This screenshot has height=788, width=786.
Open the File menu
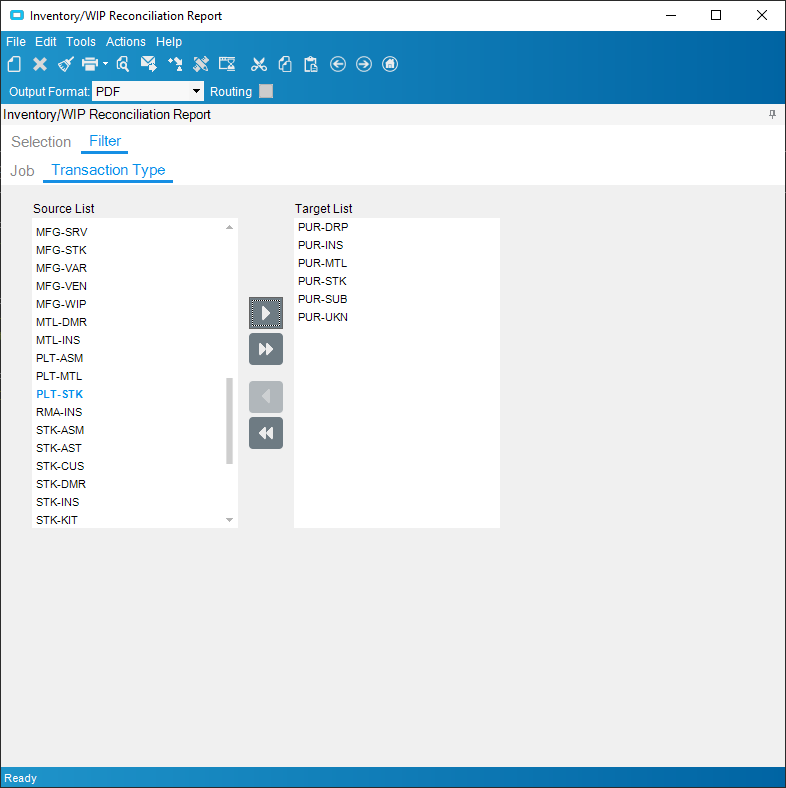click(16, 42)
